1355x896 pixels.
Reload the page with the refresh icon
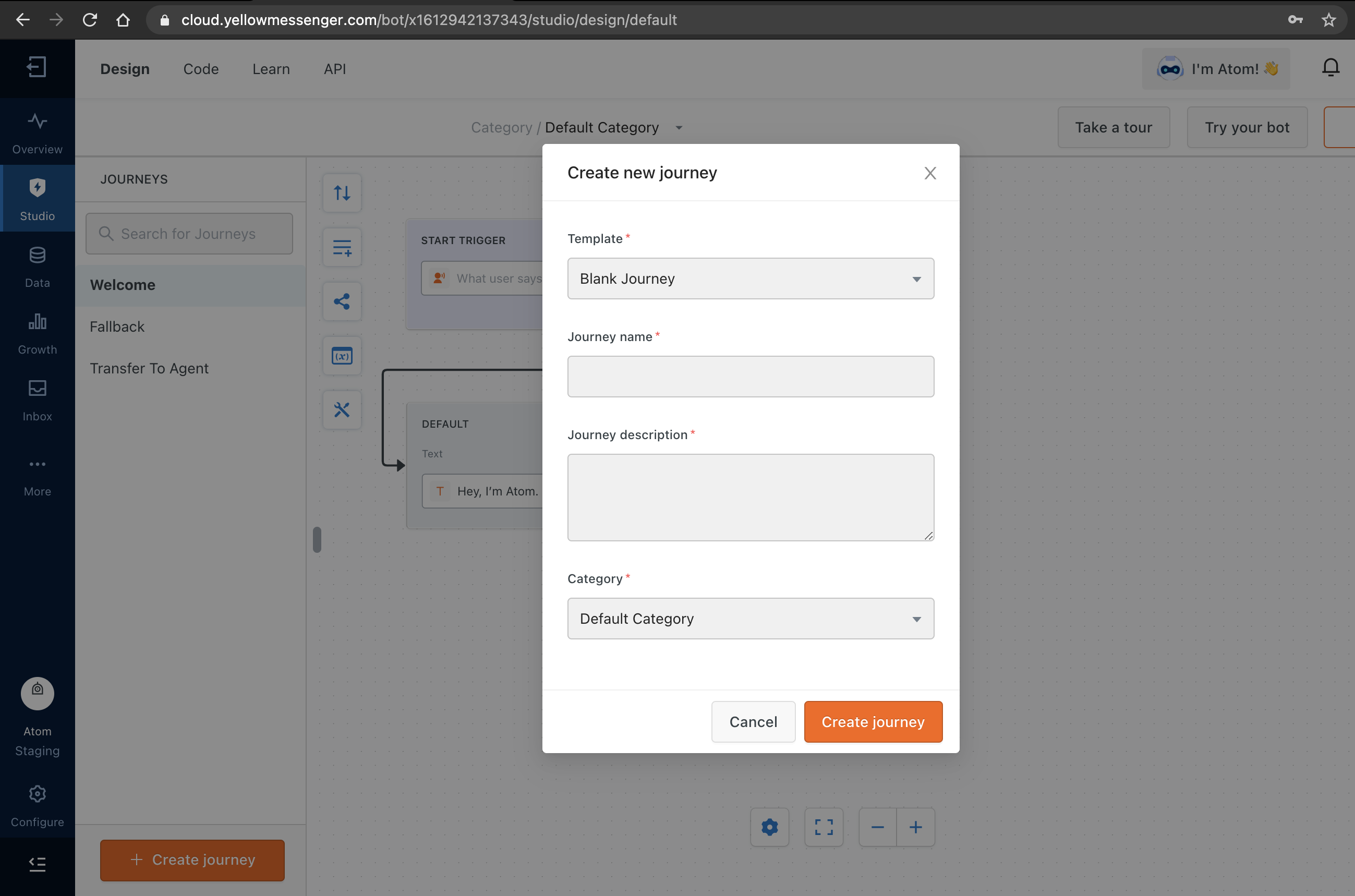tap(90, 20)
